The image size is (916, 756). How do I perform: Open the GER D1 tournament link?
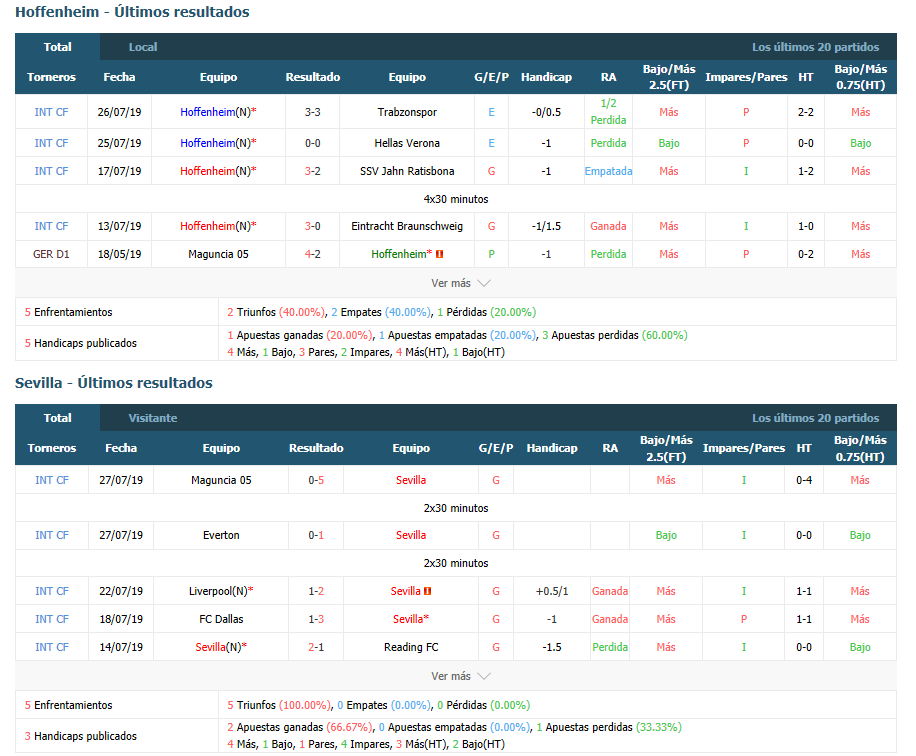(51, 254)
